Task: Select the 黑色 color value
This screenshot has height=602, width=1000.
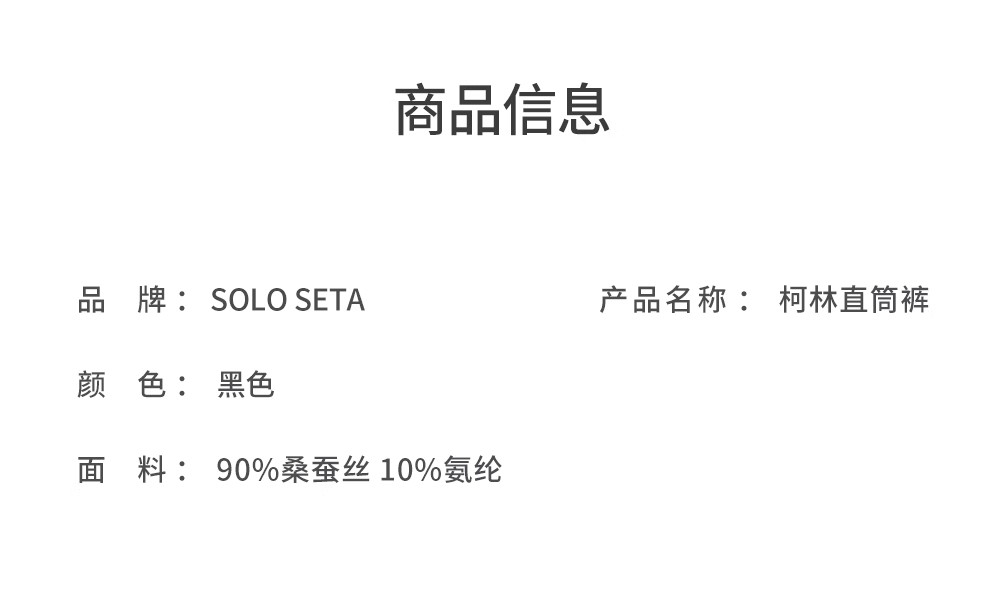Action: 246,385
